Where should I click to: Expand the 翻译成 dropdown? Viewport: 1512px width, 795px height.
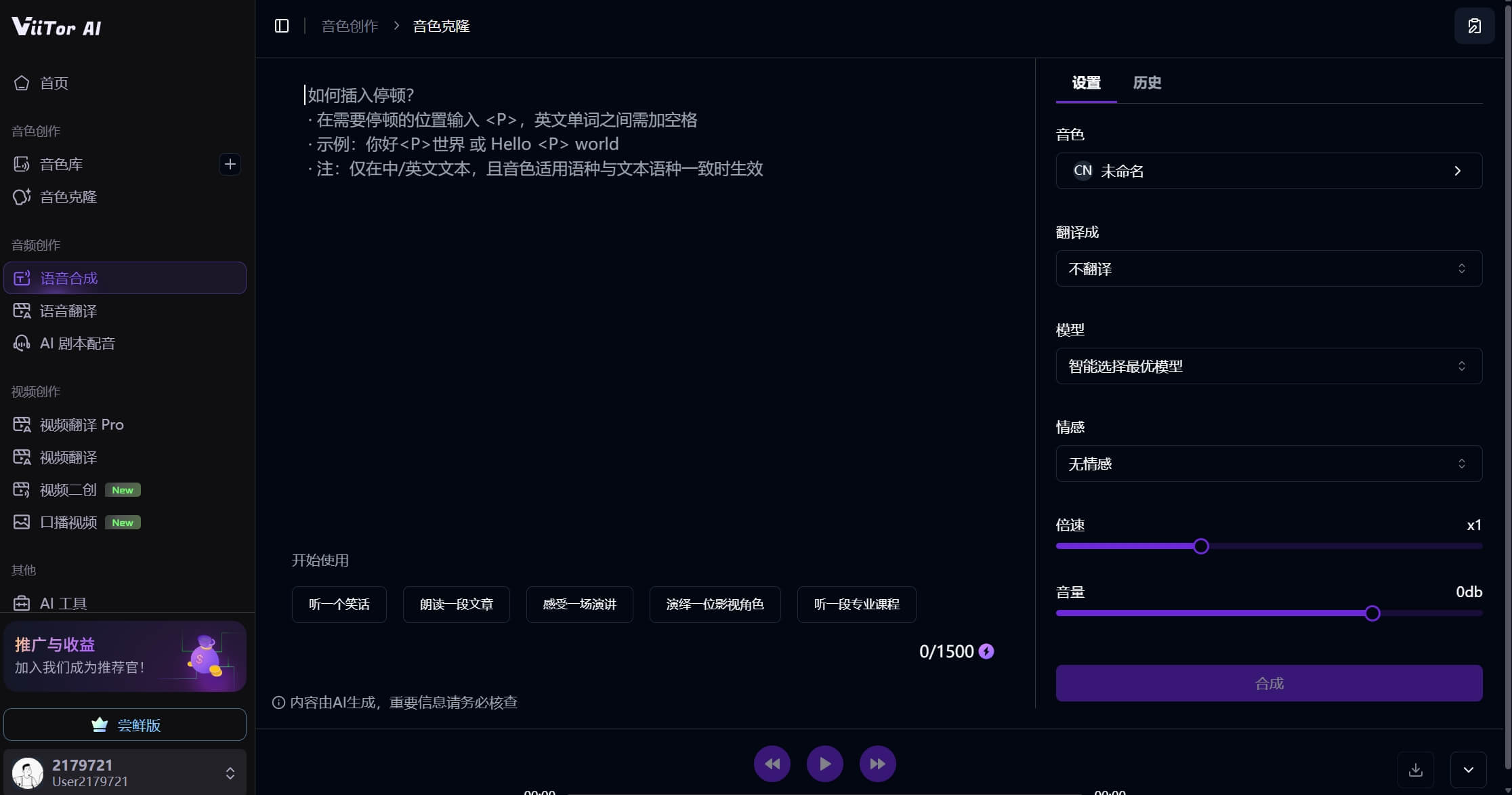coord(1268,269)
